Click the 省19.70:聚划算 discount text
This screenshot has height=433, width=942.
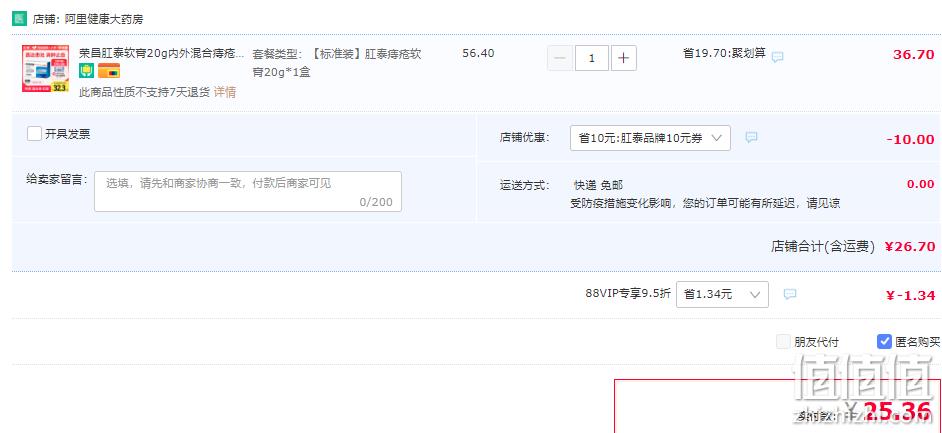724,53
